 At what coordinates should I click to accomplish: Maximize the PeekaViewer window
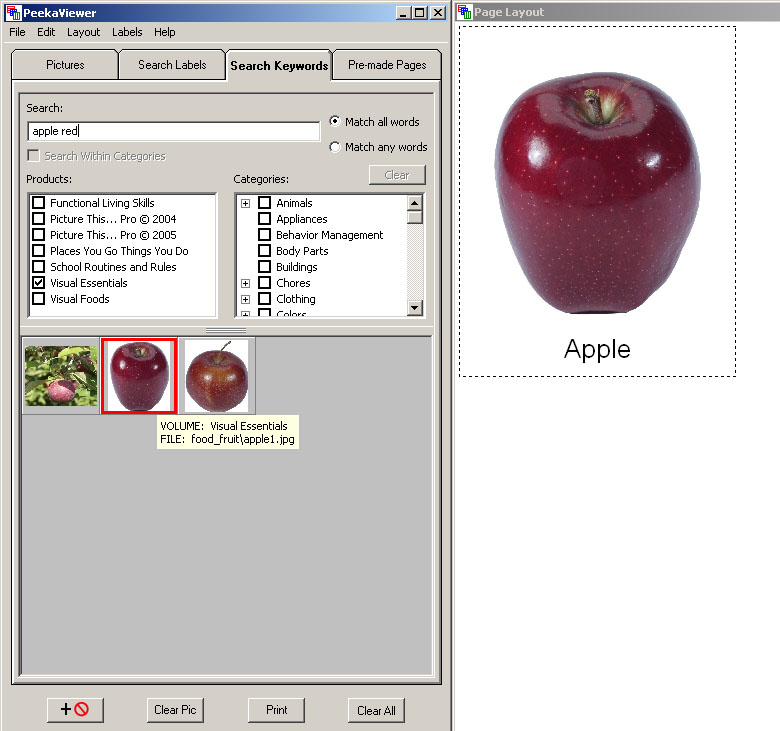click(420, 13)
